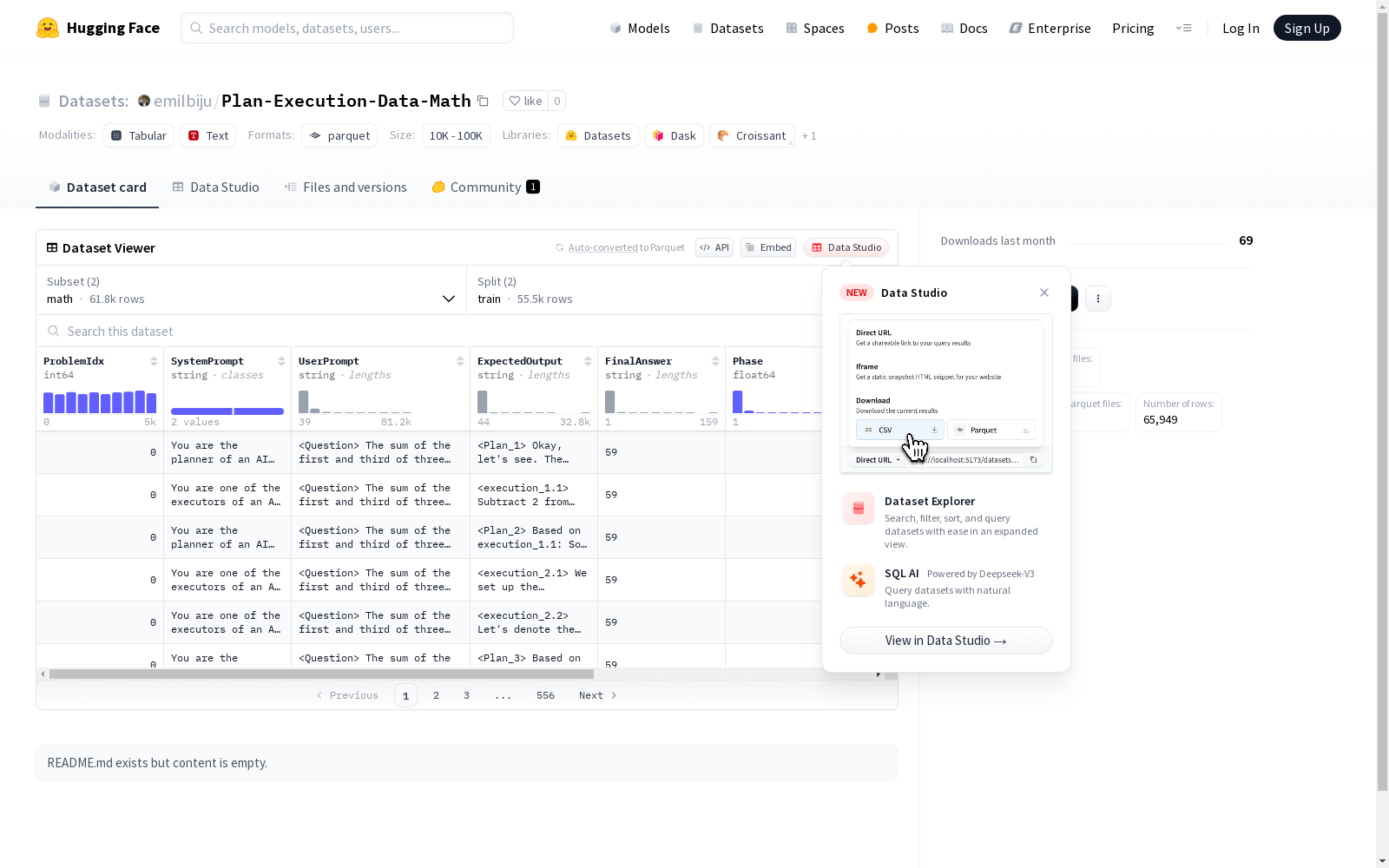
Task: Open the Subset dropdown showing math
Action: pyautogui.click(x=252, y=290)
